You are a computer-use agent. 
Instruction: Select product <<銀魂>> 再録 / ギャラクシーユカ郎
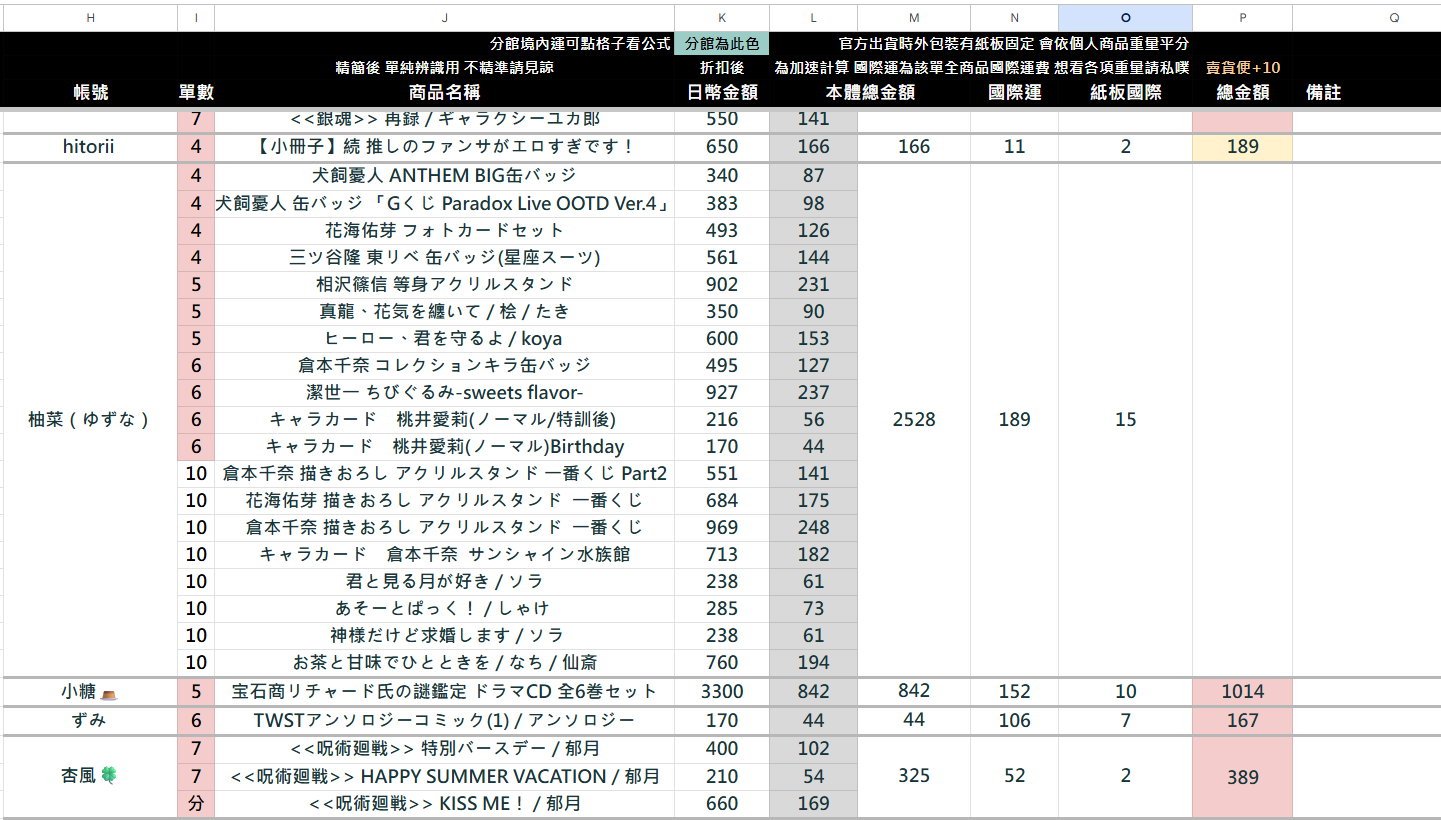click(x=444, y=119)
